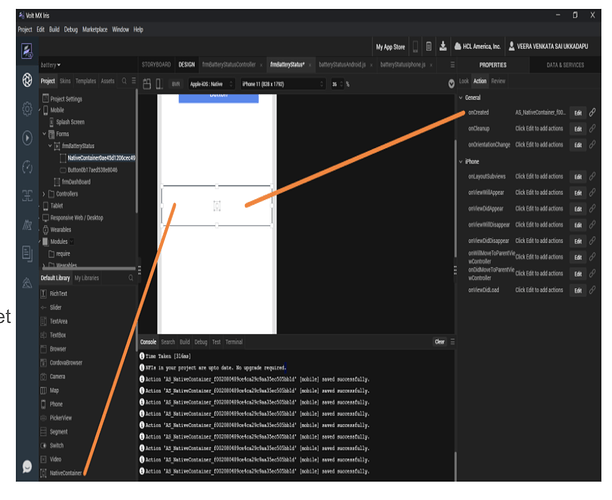Click the HCL America, Inc. cloud account
The image size is (612, 500).
click(477, 46)
